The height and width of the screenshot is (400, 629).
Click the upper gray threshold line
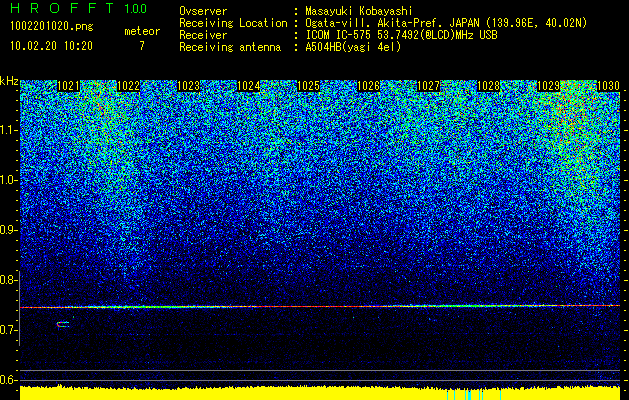point(320,370)
